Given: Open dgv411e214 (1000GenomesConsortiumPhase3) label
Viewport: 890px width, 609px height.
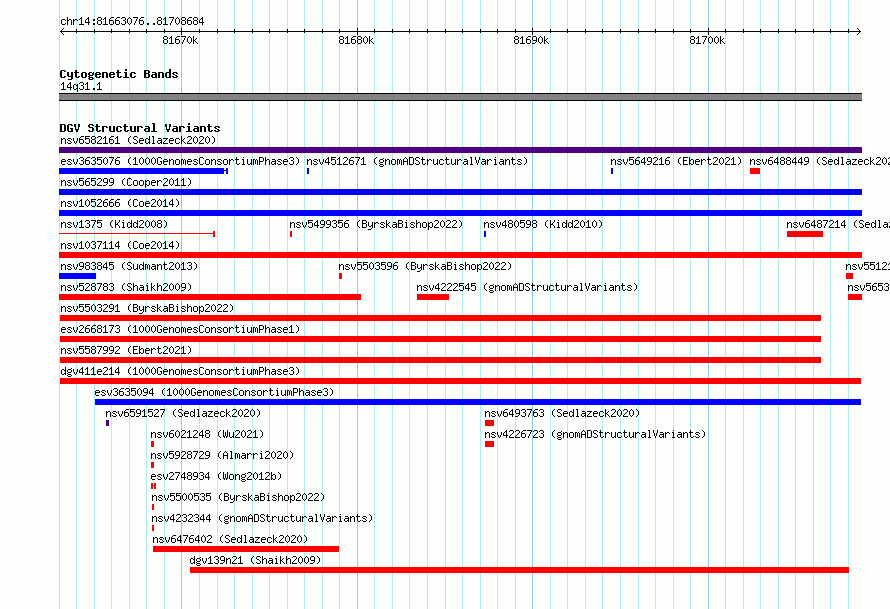Looking at the screenshot, I should tap(180, 371).
